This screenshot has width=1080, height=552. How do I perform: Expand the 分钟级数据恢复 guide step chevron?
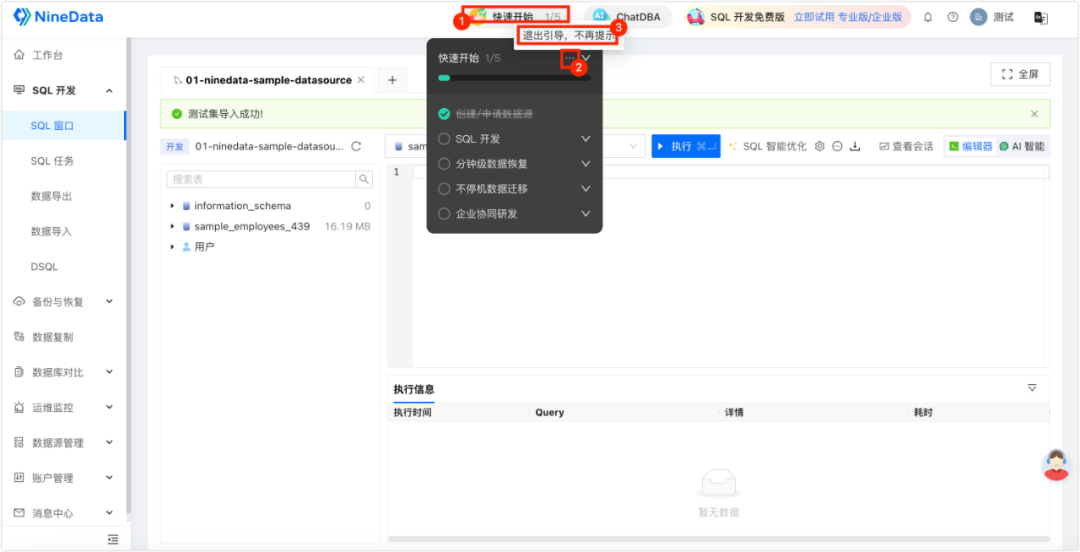(586, 164)
